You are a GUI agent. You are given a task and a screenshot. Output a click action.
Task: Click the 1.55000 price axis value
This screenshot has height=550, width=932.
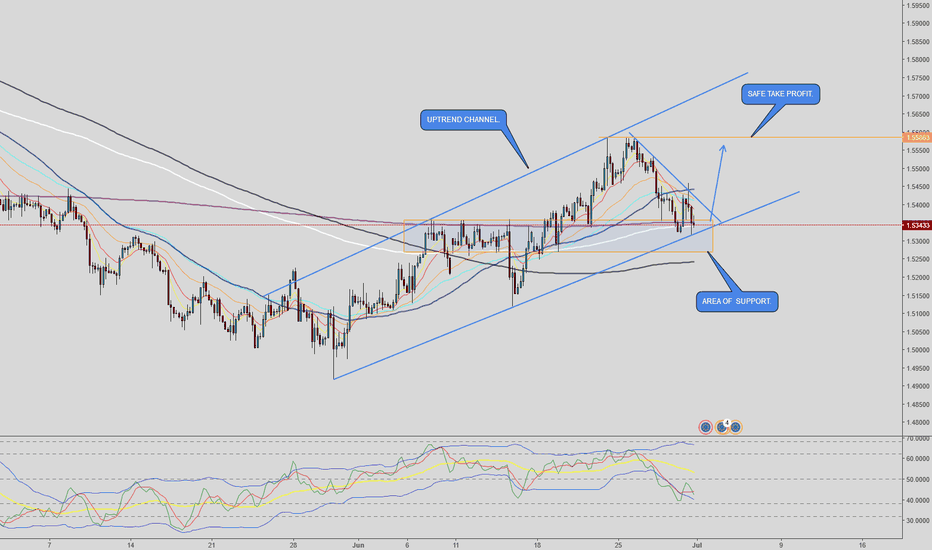click(x=918, y=169)
